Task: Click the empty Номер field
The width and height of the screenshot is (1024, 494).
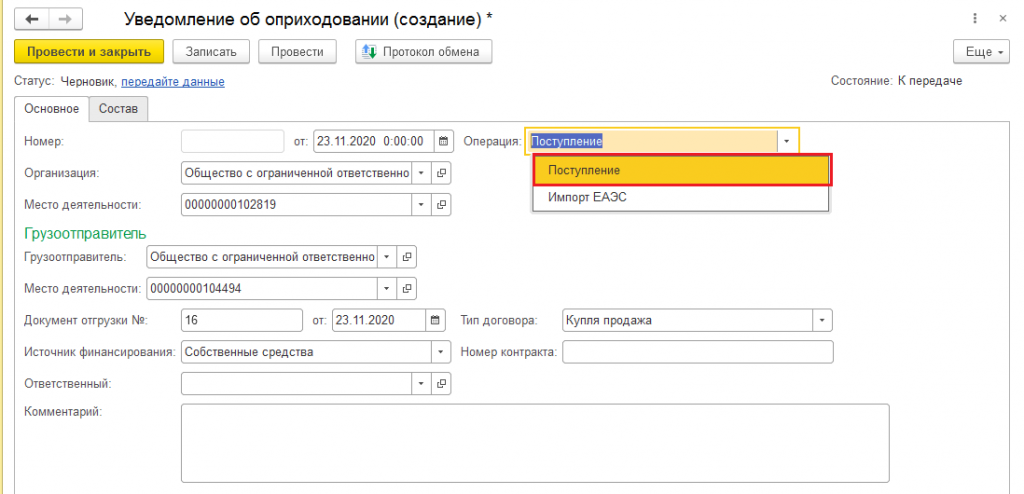Action: point(232,141)
